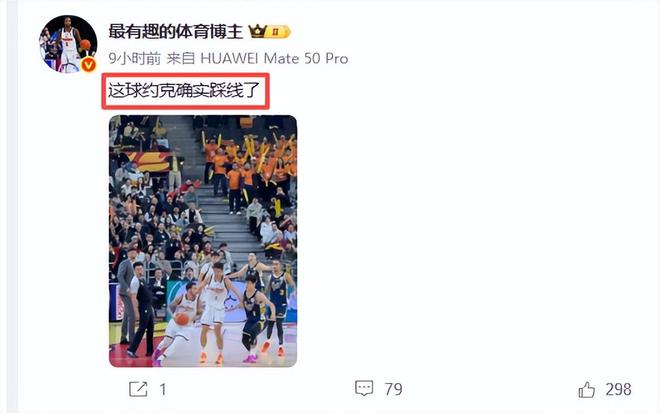Open comments via the speech bubble icon
This screenshot has height=413, width=660.
tap(364, 388)
